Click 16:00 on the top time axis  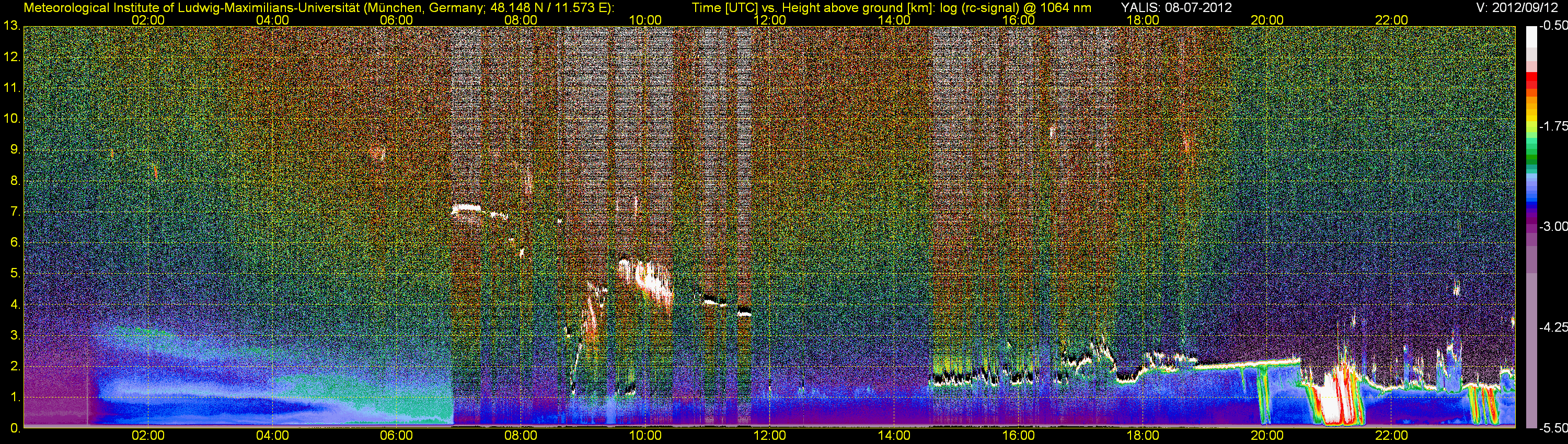(1018, 20)
